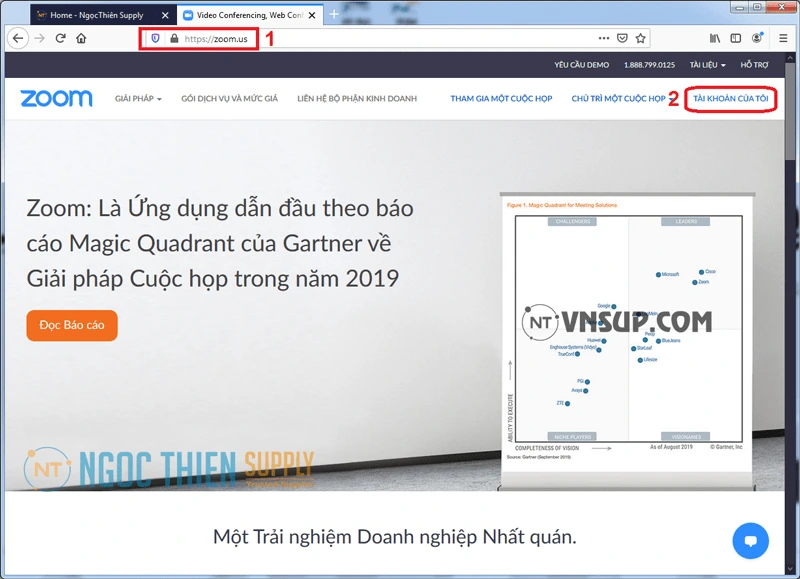
Task: Reload the current page
Action: (61, 38)
